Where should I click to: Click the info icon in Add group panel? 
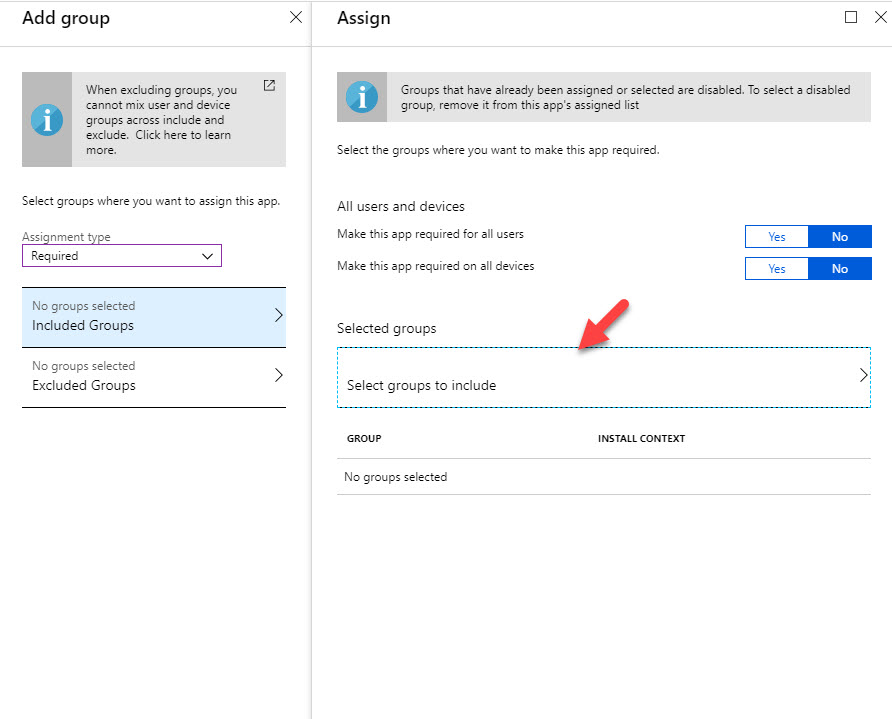pyautogui.click(x=47, y=120)
